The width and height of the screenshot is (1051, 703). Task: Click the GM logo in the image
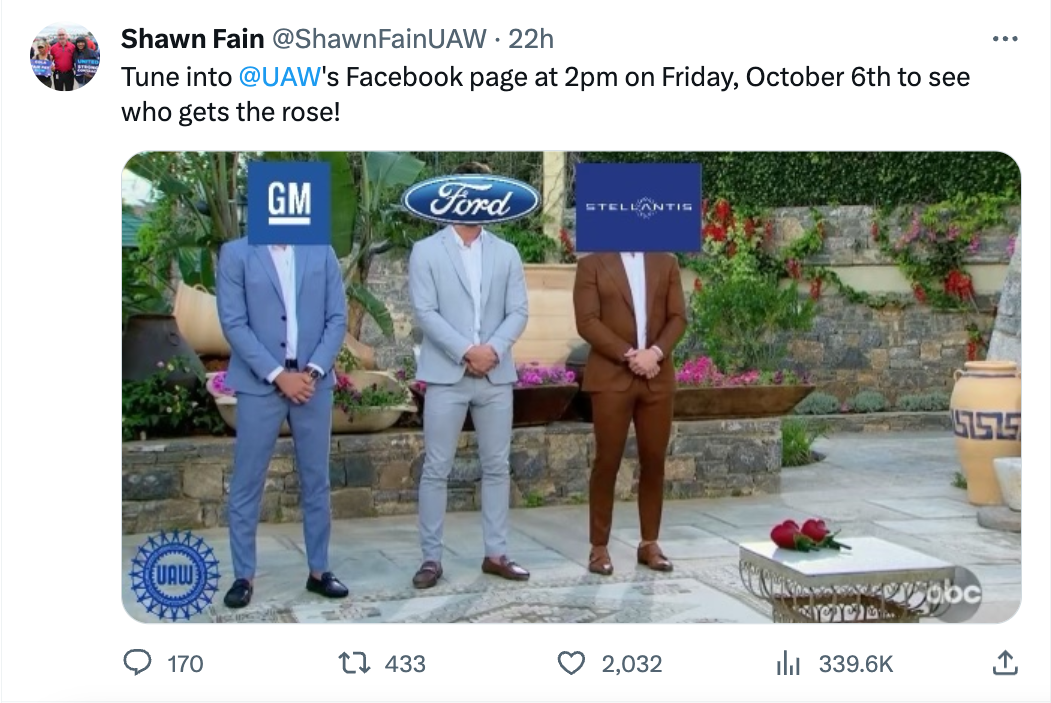289,203
